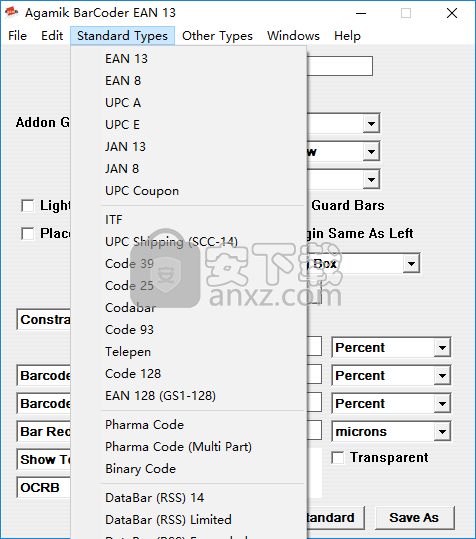Open the Box combo box arrow
Screen dimensions: 476x539
point(411,264)
